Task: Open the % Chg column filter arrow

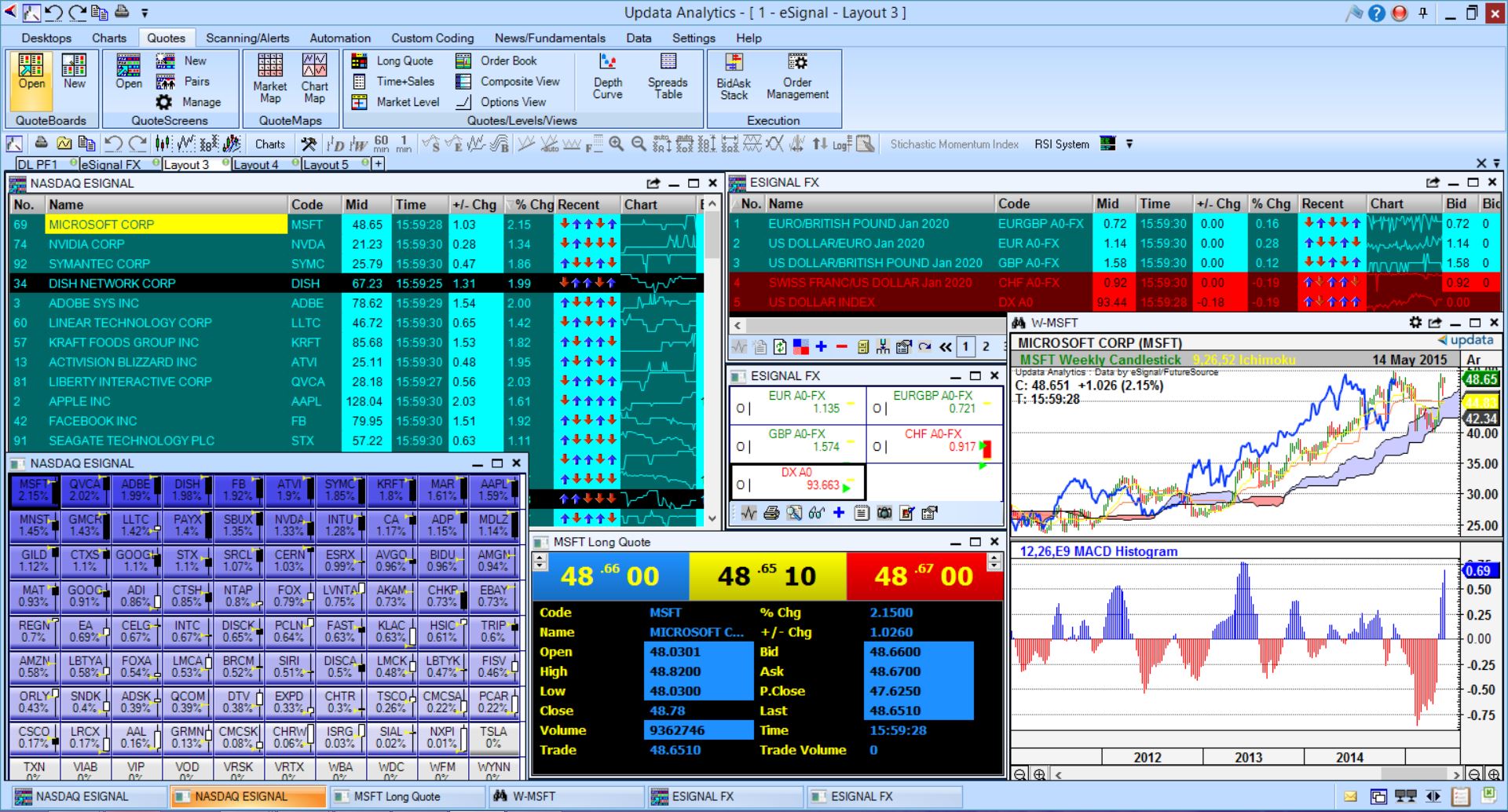Action: click(x=510, y=204)
